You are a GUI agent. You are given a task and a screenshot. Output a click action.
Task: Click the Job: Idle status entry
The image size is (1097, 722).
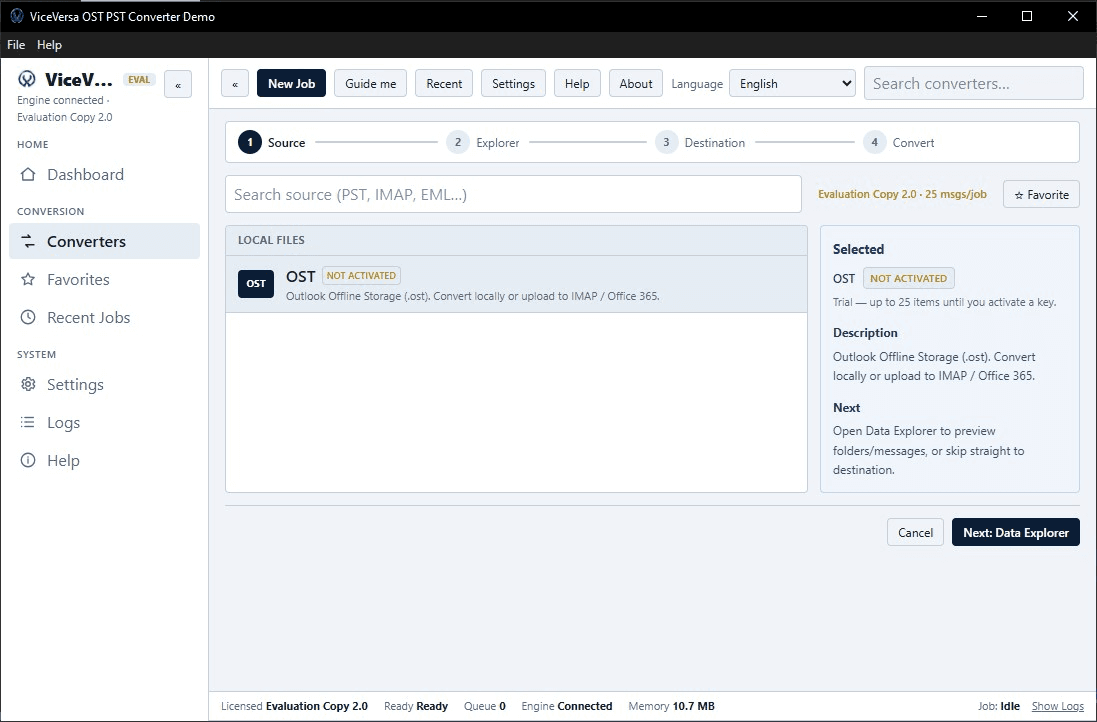pyautogui.click(x=998, y=706)
